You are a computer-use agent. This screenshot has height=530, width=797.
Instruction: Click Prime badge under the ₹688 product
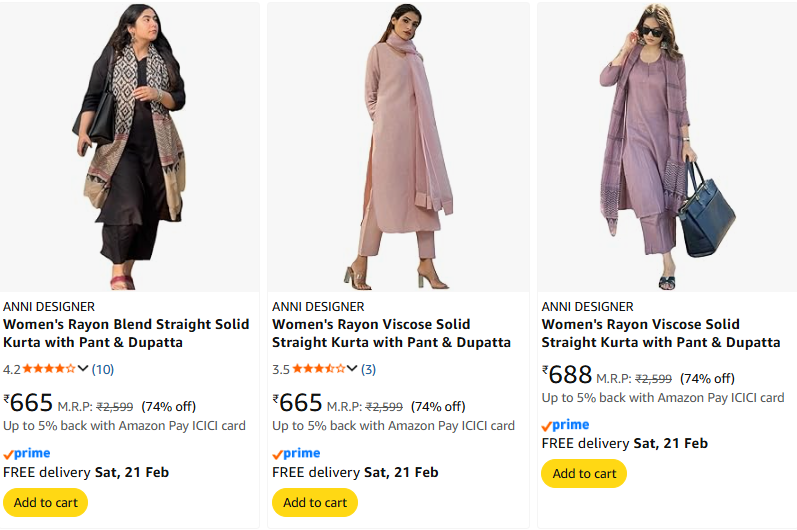[565, 425]
